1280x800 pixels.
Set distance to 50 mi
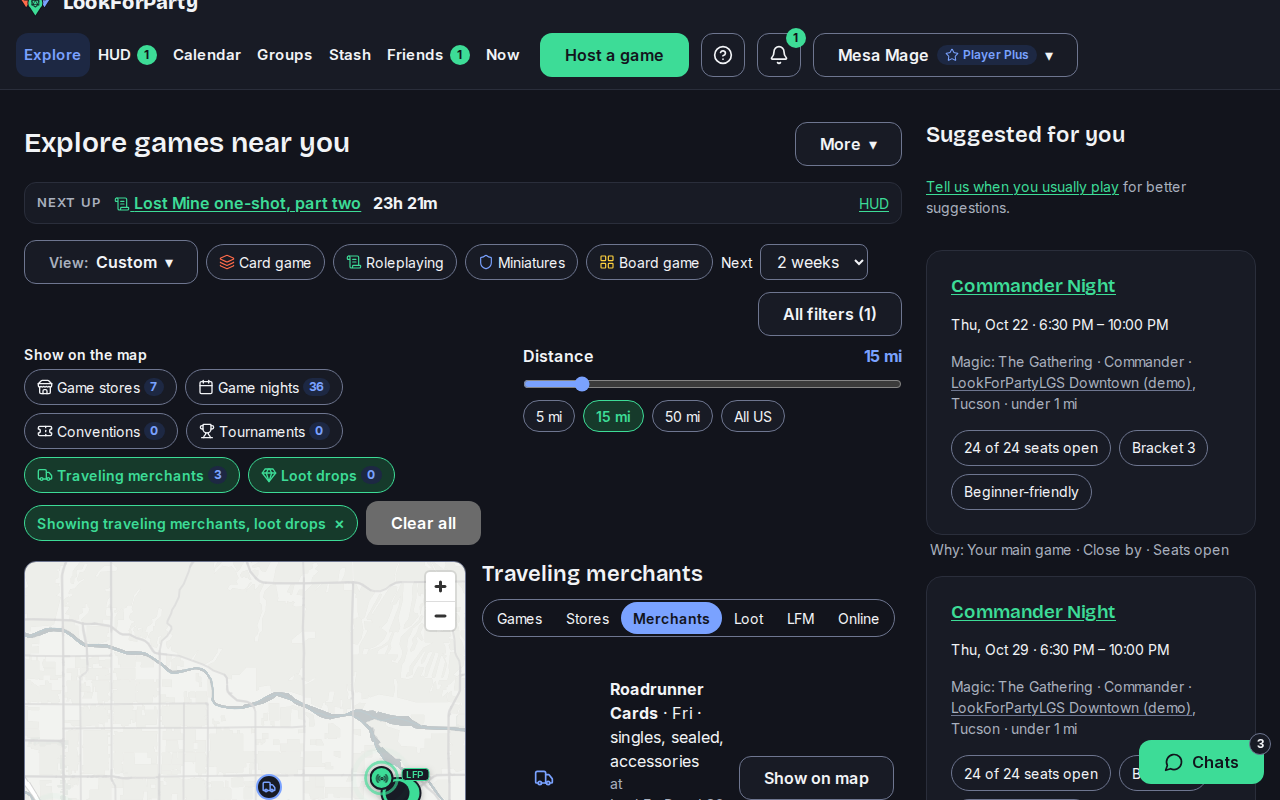682,416
